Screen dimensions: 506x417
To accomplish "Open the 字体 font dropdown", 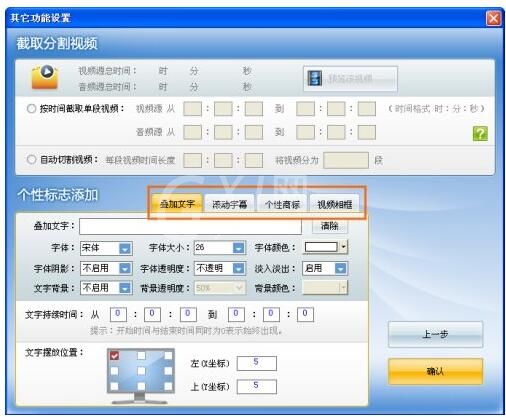I will [x=125, y=248].
